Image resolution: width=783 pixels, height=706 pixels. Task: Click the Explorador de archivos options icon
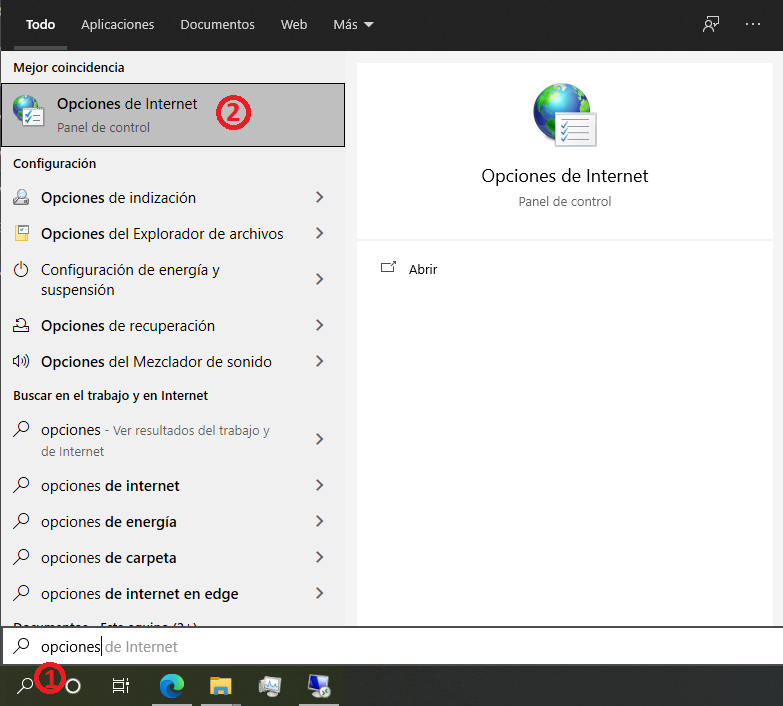(x=21, y=233)
